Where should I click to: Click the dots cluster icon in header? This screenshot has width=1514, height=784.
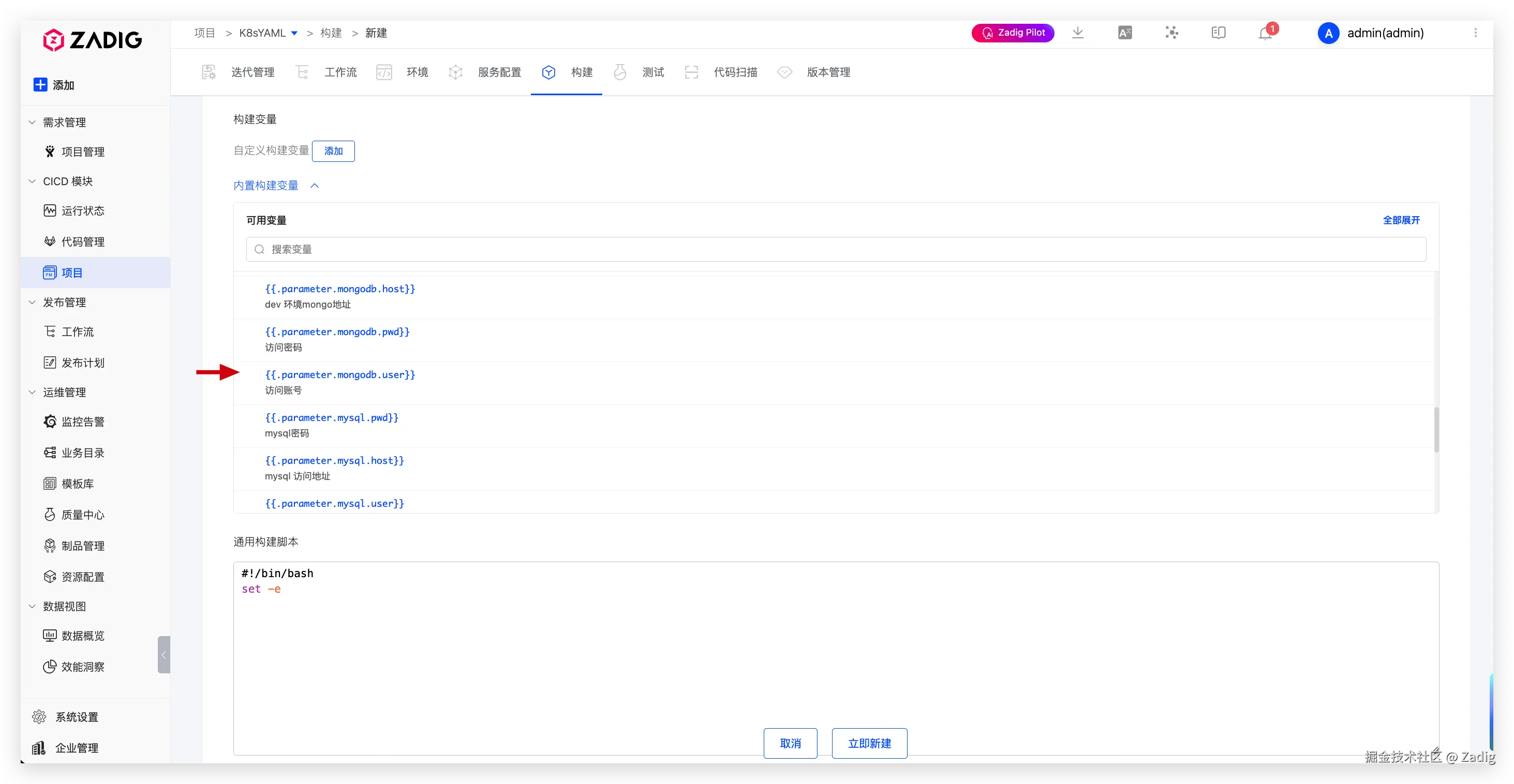click(x=1172, y=33)
